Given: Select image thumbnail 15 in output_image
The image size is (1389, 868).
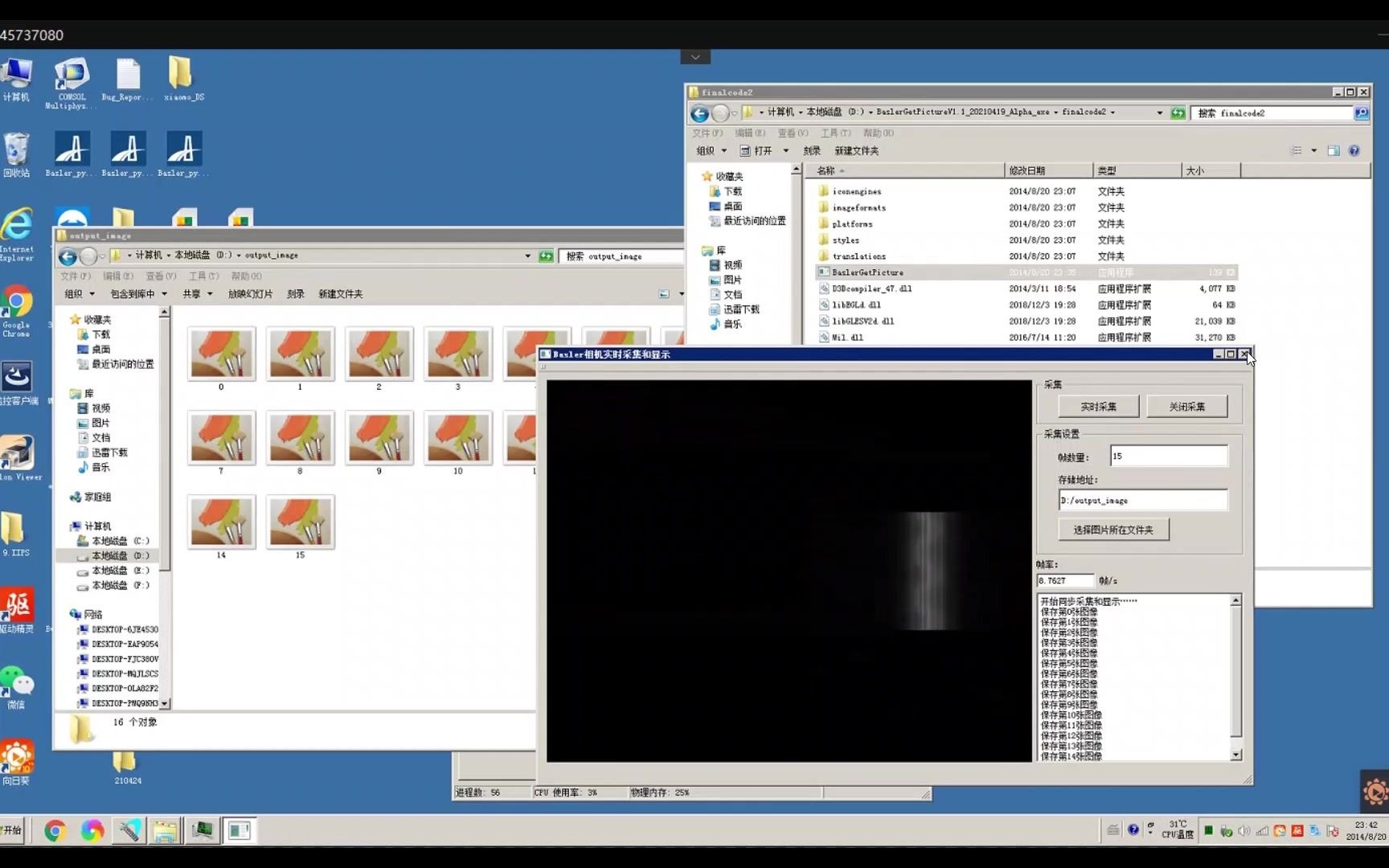Looking at the screenshot, I should (x=300, y=527).
